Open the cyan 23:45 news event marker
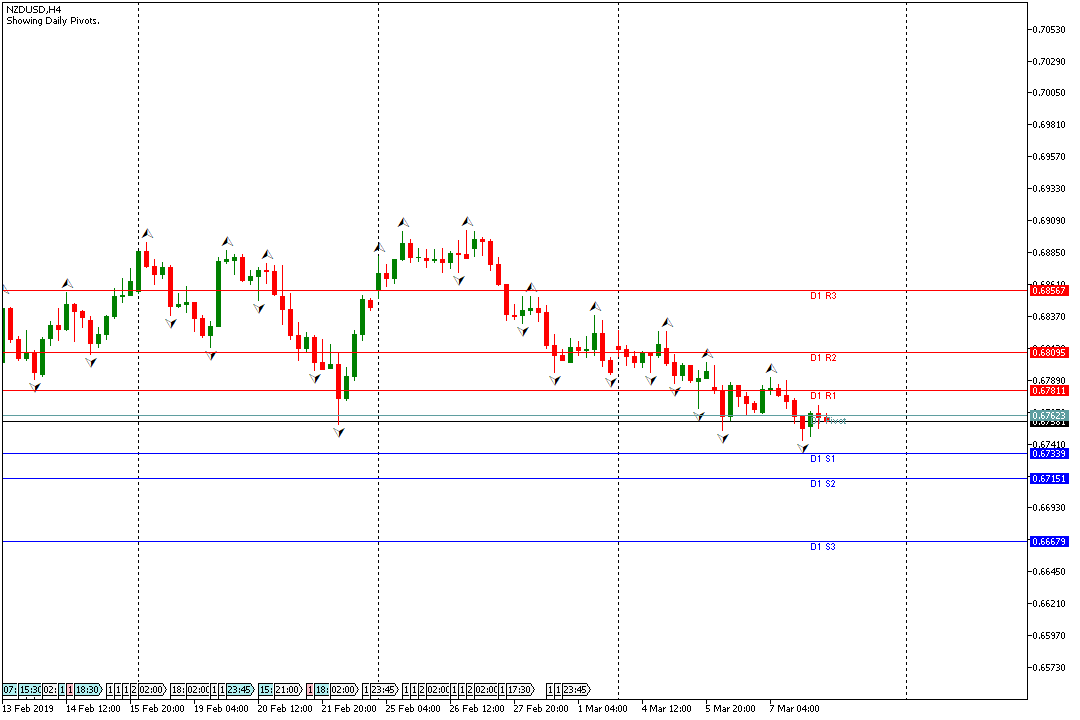Viewport: 1080px width, 720px height. click(241, 690)
